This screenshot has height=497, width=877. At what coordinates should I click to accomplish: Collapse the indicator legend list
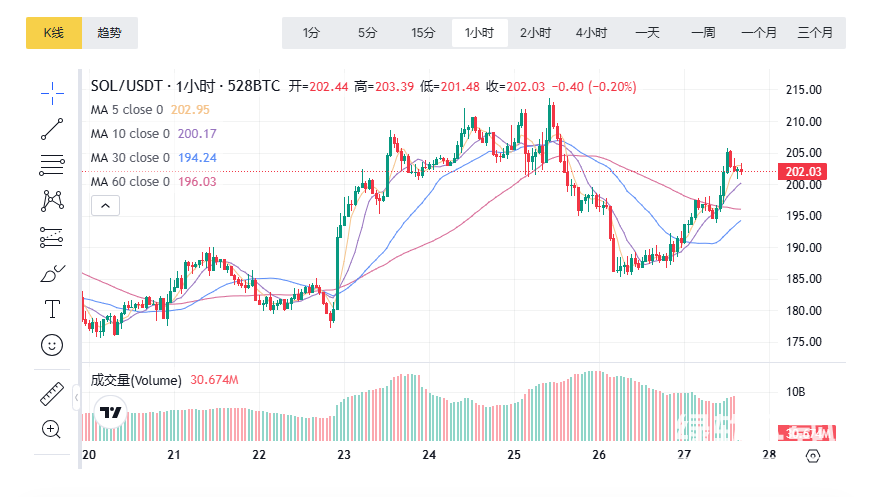tap(105, 206)
